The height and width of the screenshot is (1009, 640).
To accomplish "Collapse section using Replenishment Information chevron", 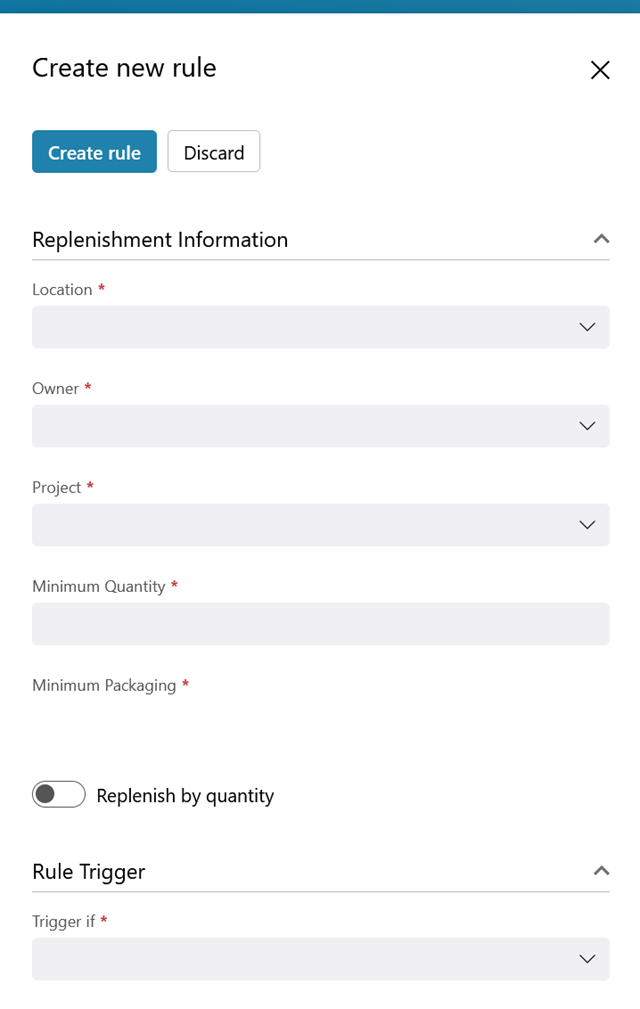I will (601, 239).
